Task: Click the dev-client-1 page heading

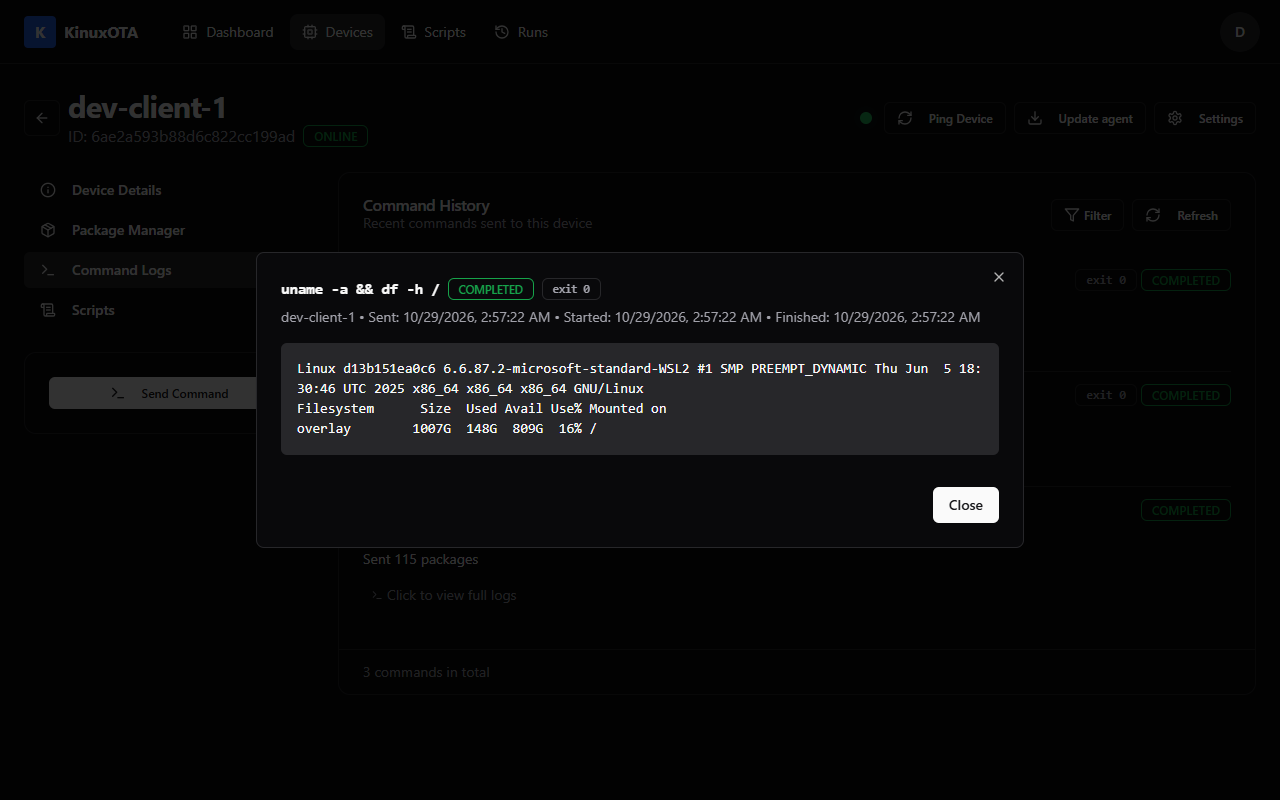Action: pos(148,108)
